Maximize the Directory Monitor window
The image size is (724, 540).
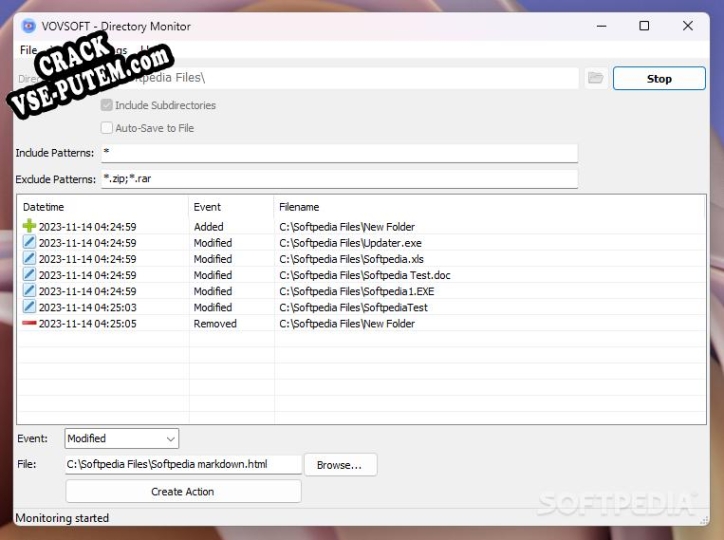pos(644,26)
